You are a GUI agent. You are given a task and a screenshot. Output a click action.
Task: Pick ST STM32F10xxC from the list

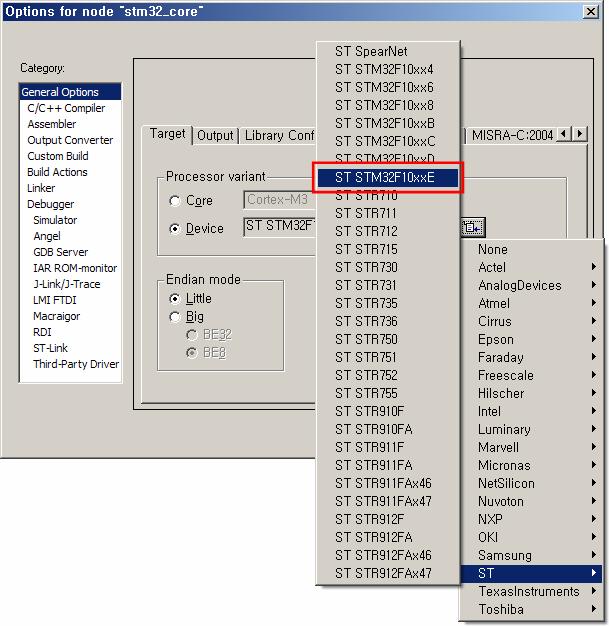(388, 141)
